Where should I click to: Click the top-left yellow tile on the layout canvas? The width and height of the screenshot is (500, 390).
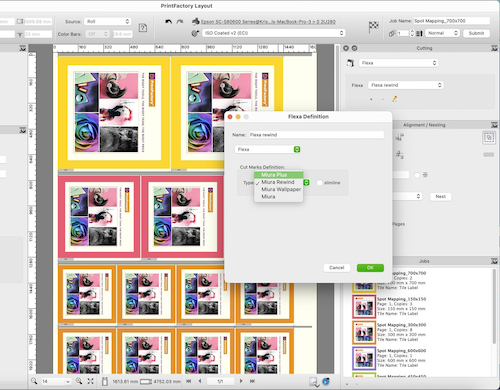point(114,113)
